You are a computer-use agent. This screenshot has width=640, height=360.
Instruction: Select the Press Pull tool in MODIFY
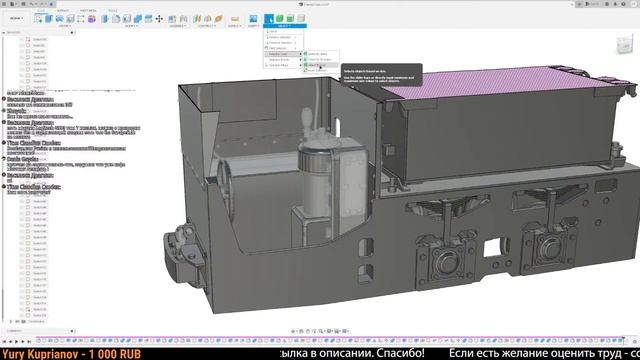pyautogui.click(x=105, y=19)
